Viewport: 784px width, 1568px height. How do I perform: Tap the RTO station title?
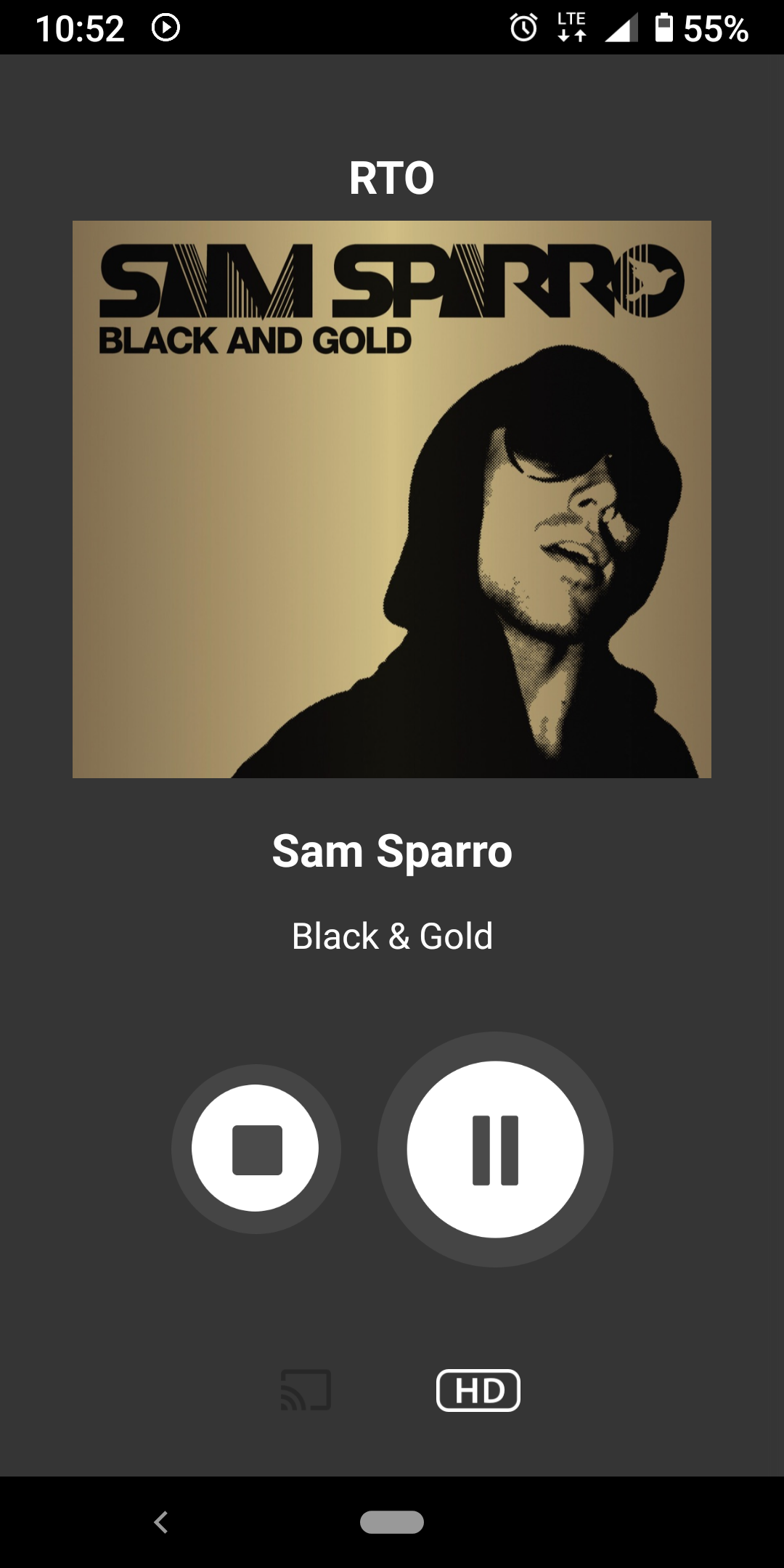click(392, 178)
